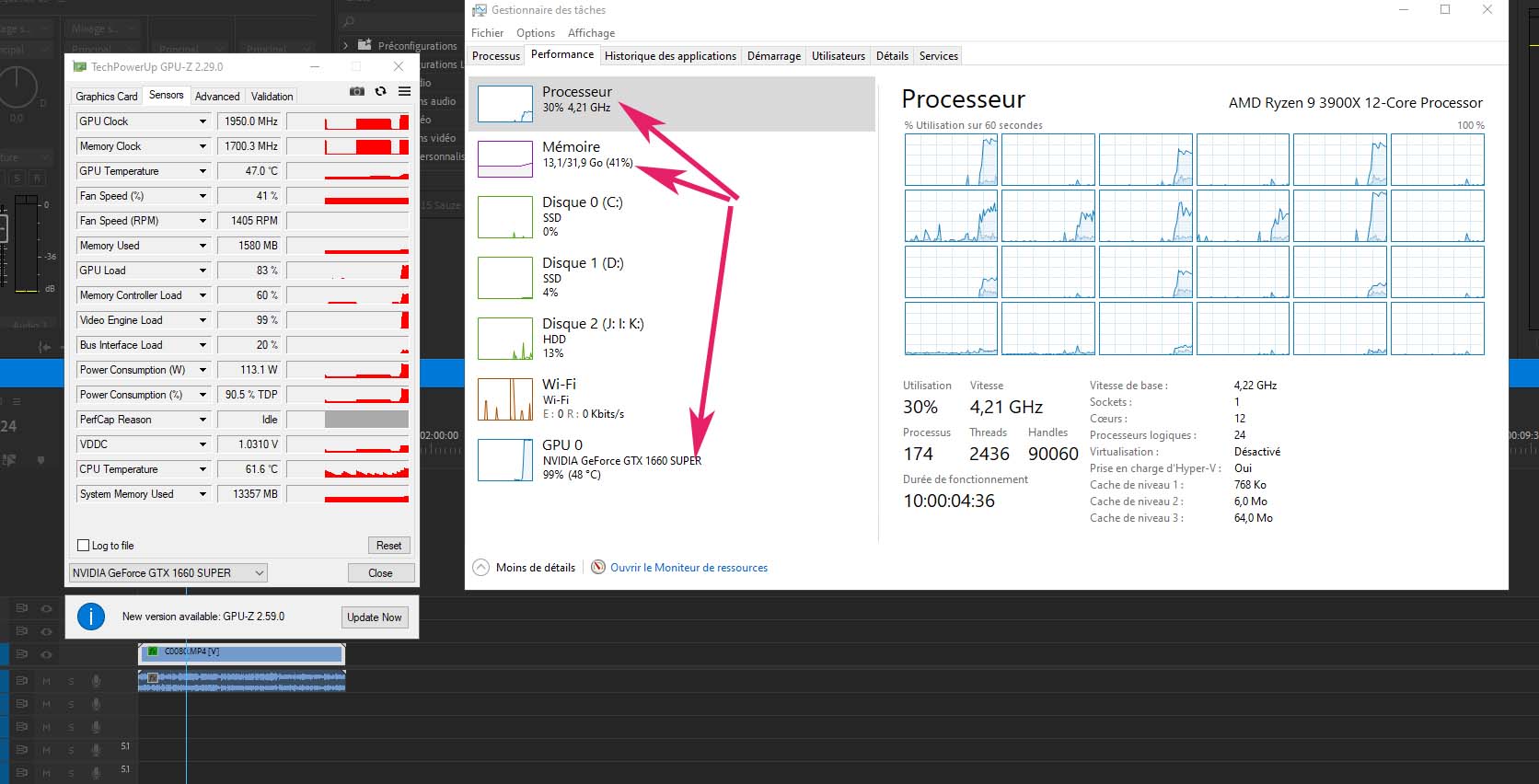
Task: Click the Premiere effects search magnifier icon
Action: click(348, 21)
